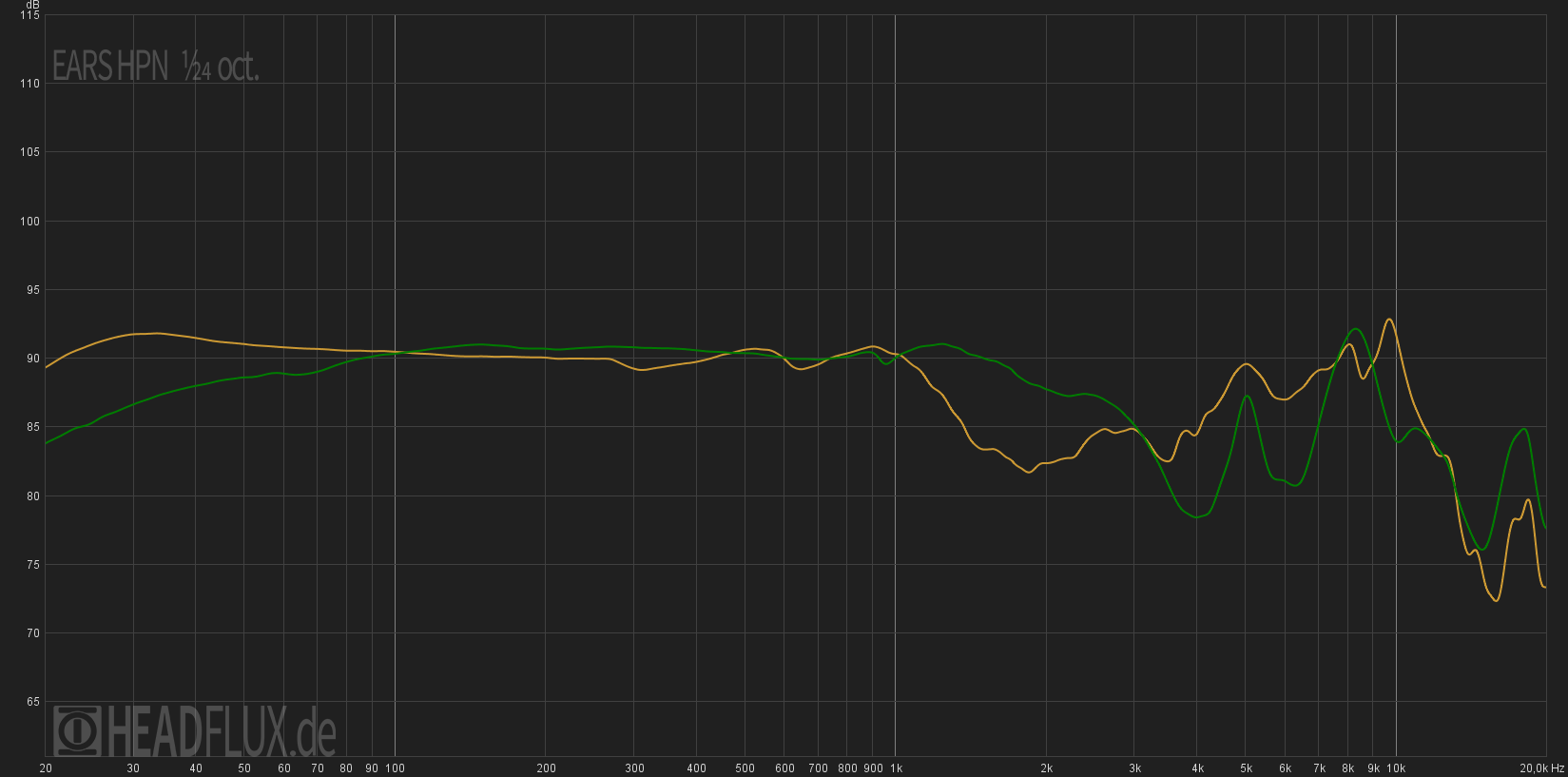1568x777 pixels.
Task: Click the 1k frequency axis label
Action: click(896, 768)
